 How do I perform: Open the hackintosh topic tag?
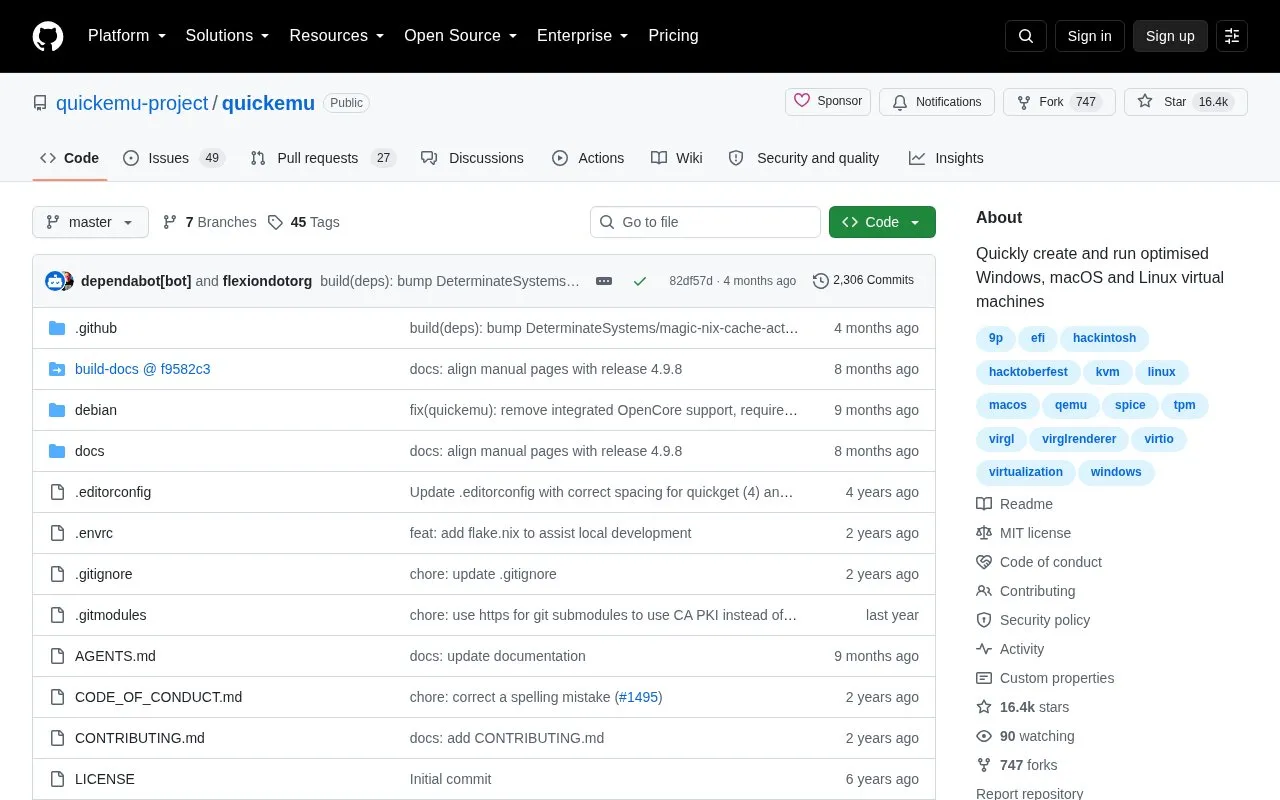(1104, 338)
